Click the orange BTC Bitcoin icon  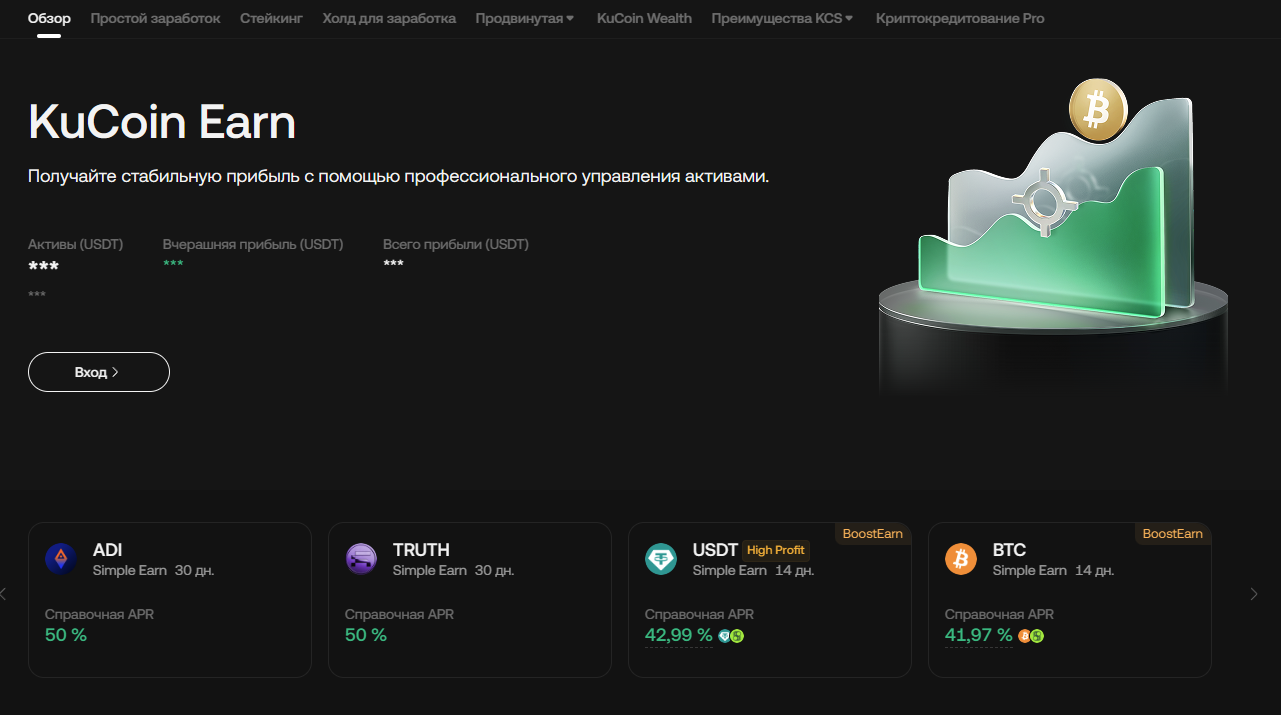coord(961,559)
